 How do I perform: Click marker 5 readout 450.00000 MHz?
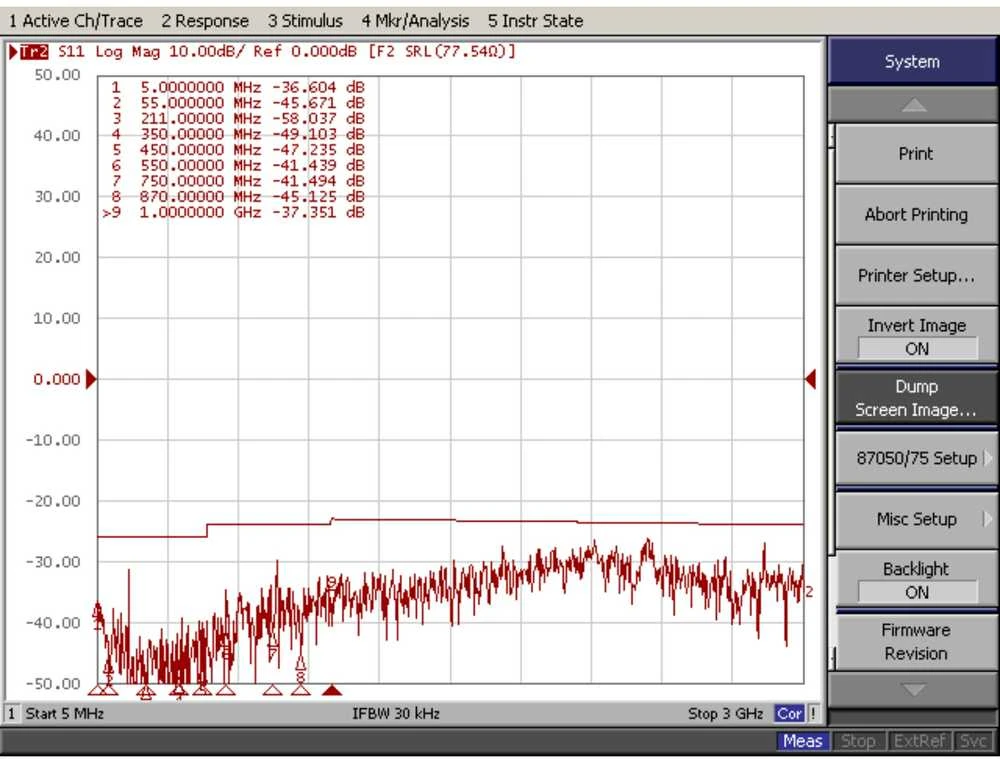[x=237, y=150]
